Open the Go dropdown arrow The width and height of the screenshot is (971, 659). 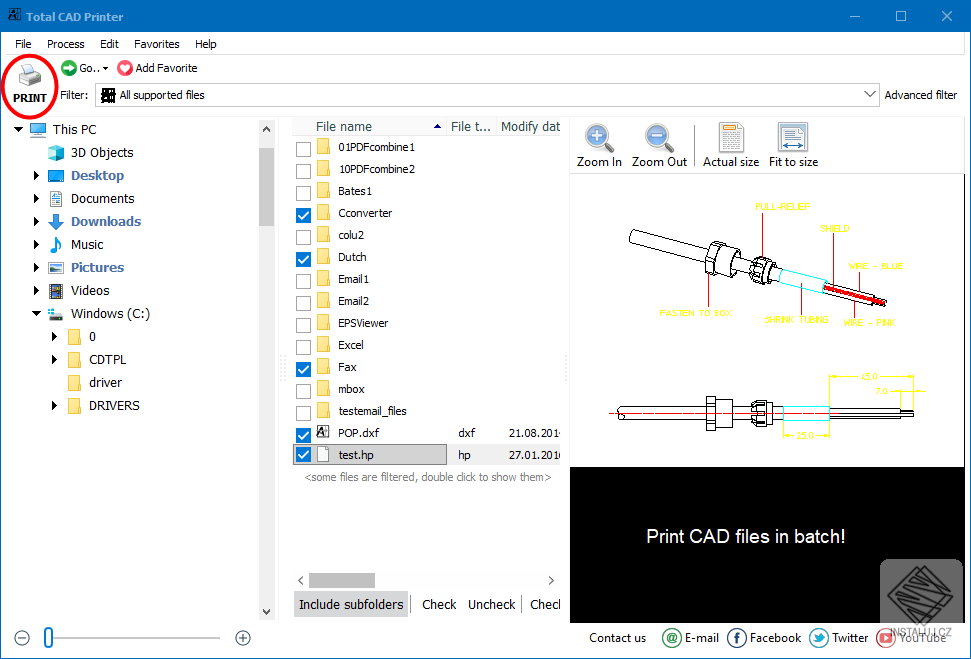[106, 69]
